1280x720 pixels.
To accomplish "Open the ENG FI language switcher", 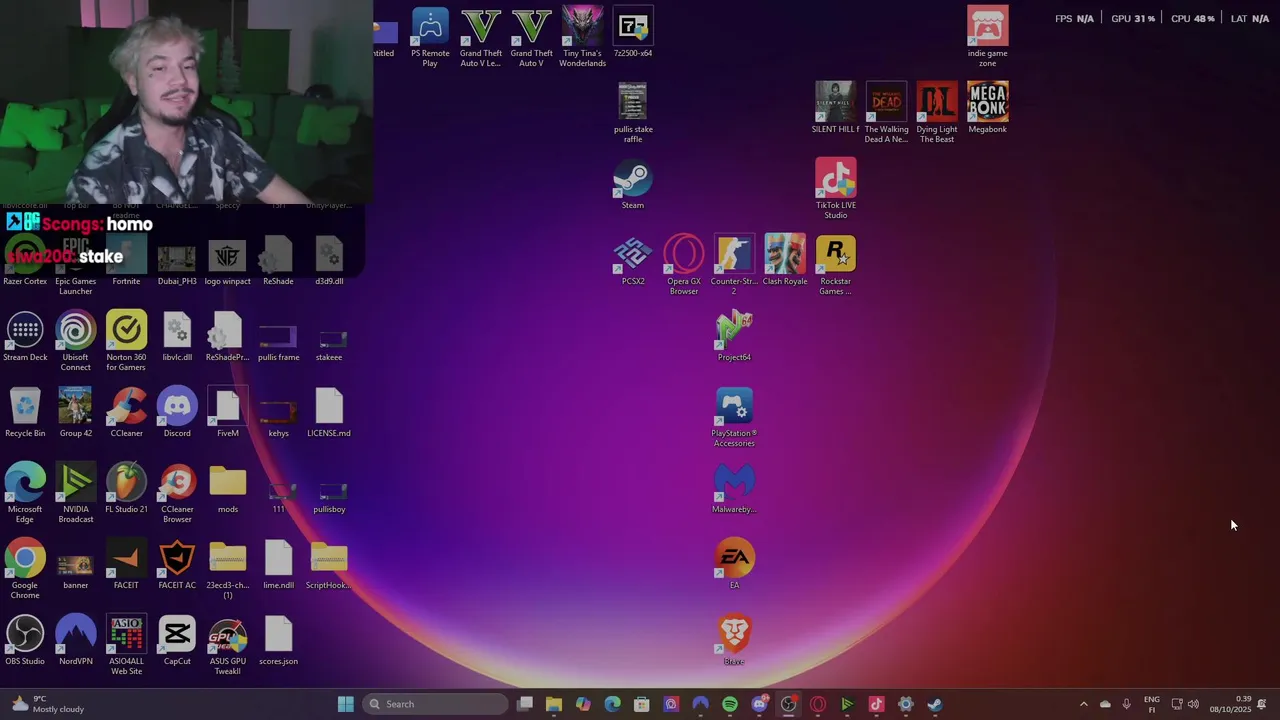I will click(1151, 704).
